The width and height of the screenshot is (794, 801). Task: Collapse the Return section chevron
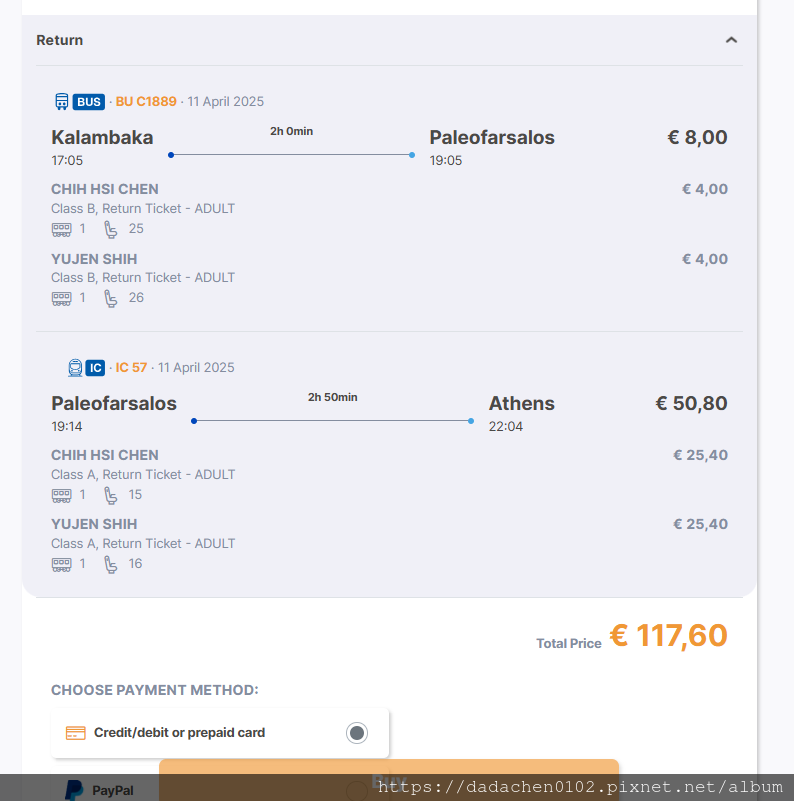click(x=731, y=40)
